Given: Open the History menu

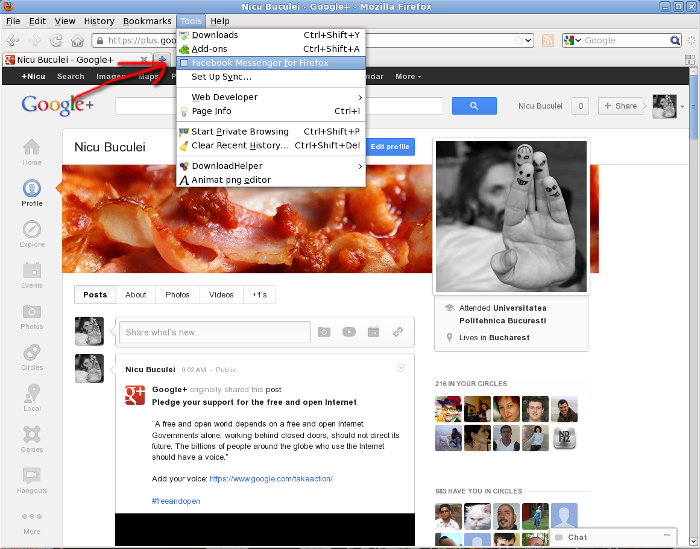Looking at the screenshot, I should point(99,21).
